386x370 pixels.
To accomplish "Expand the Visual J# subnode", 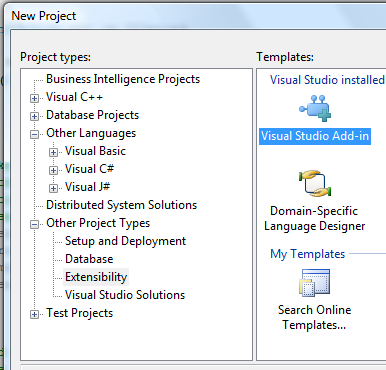I will tap(53, 188).
